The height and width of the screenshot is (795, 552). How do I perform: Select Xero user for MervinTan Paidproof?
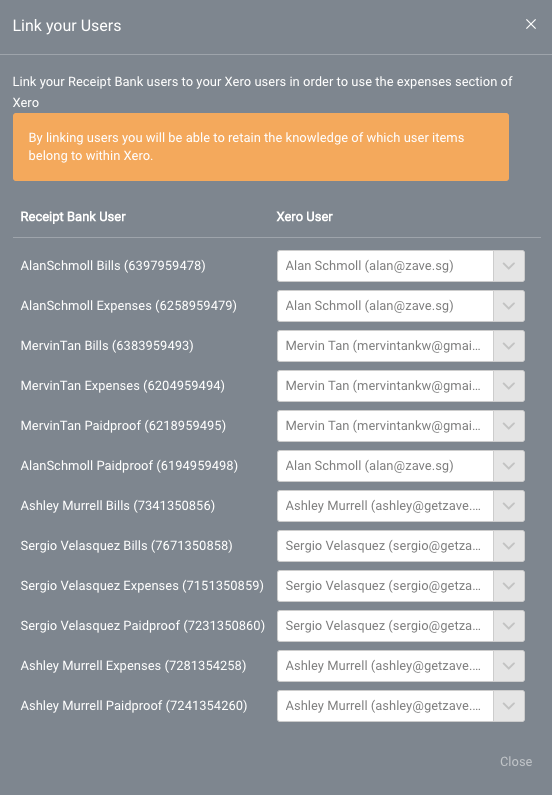click(400, 426)
